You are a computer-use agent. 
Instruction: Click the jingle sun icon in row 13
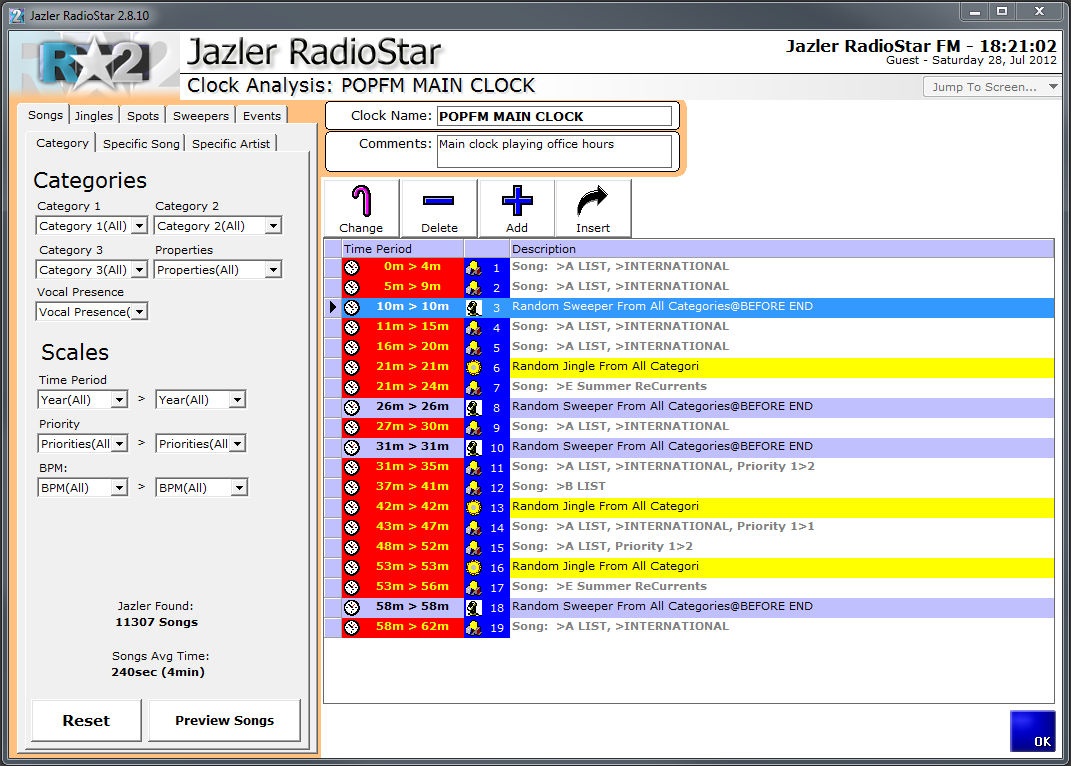click(473, 508)
